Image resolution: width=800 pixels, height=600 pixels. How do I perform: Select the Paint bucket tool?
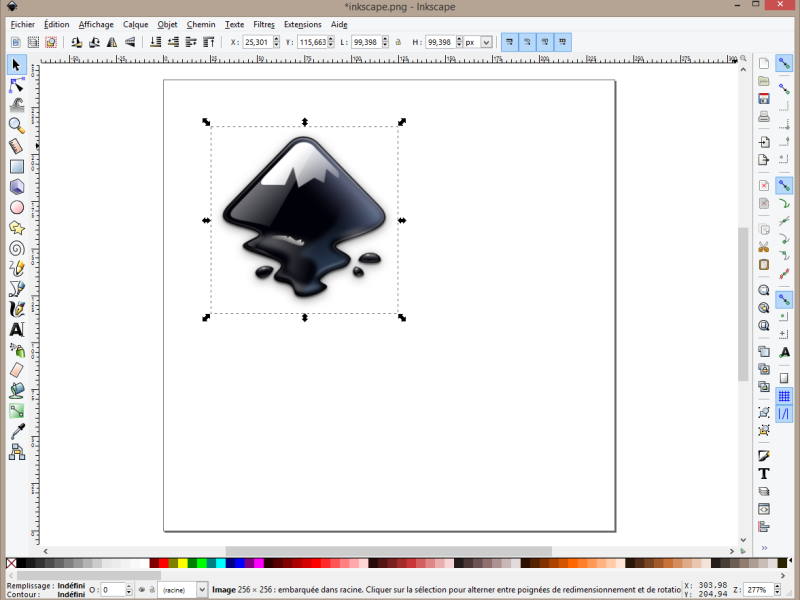(x=17, y=391)
